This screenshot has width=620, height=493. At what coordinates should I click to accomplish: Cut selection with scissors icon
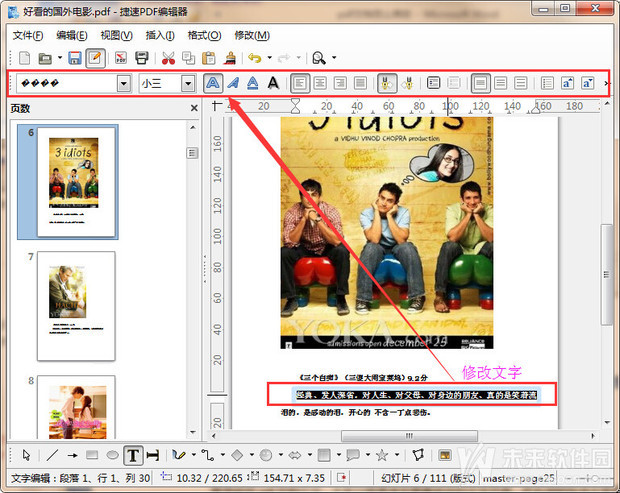point(168,58)
